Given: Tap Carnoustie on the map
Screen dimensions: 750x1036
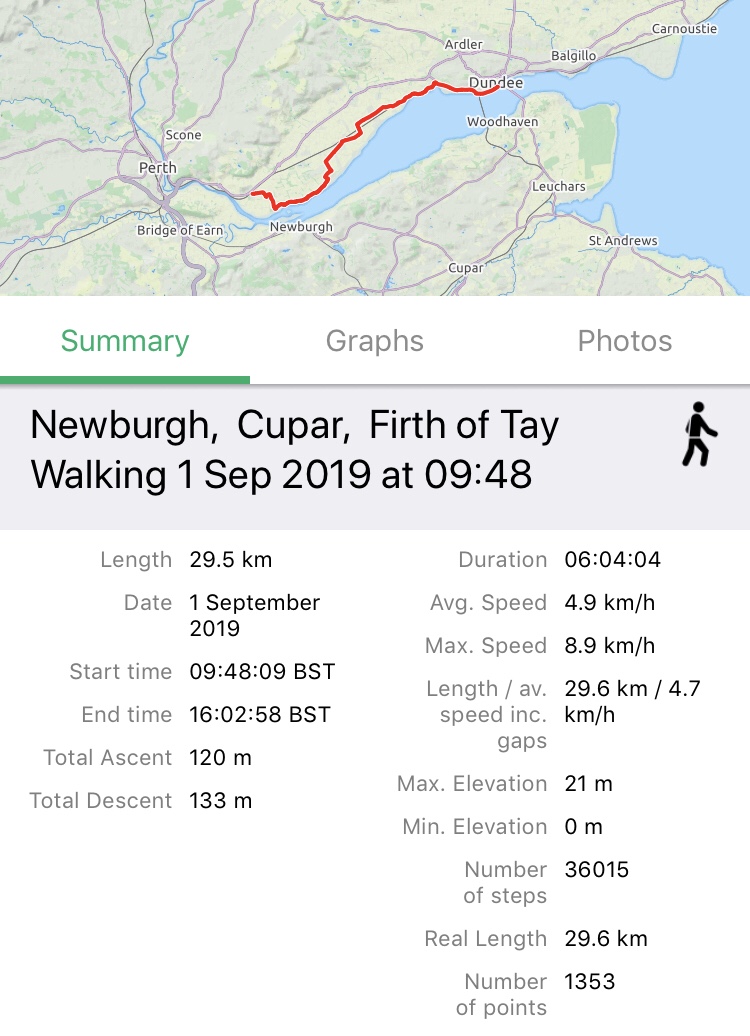Looking at the screenshot, I should coord(685,29).
